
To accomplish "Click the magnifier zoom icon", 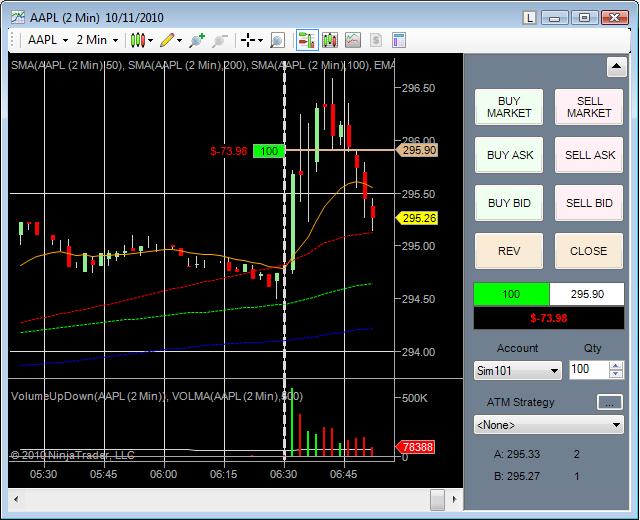I will (x=277, y=40).
